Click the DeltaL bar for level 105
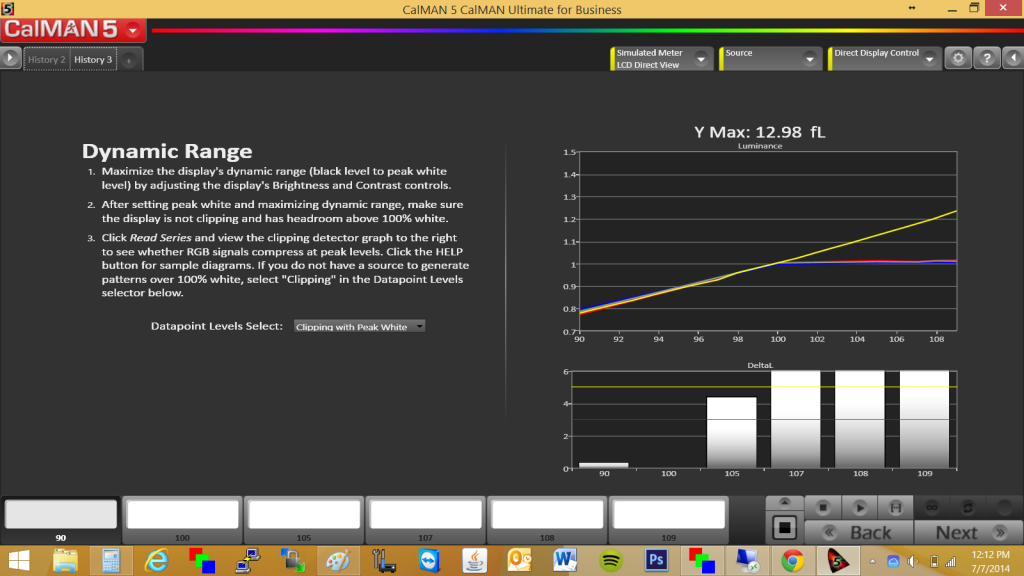1024x576 pixels. click(731, 432)
